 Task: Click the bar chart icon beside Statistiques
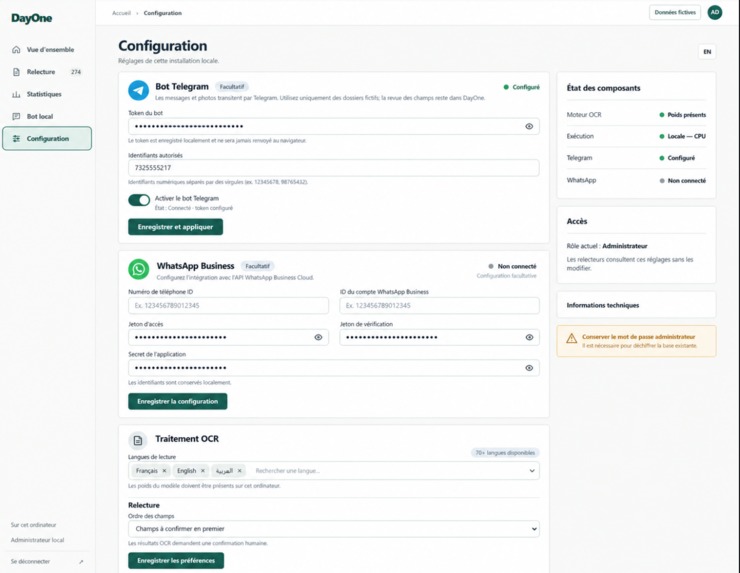(16, 94)
